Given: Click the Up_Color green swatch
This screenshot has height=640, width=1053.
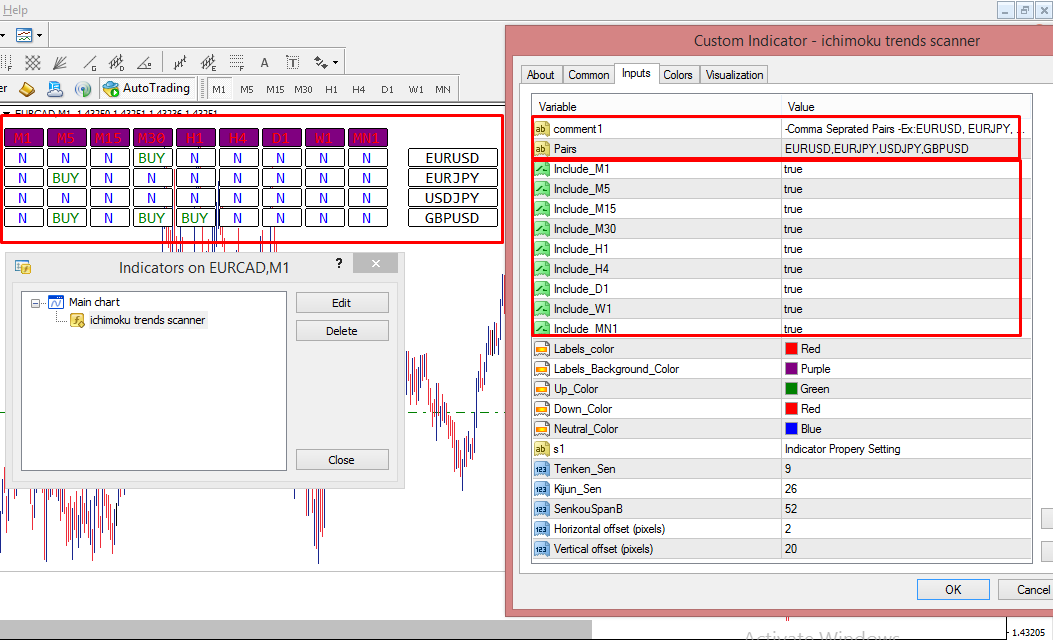Looking at the screenshot, I should 791,389.
